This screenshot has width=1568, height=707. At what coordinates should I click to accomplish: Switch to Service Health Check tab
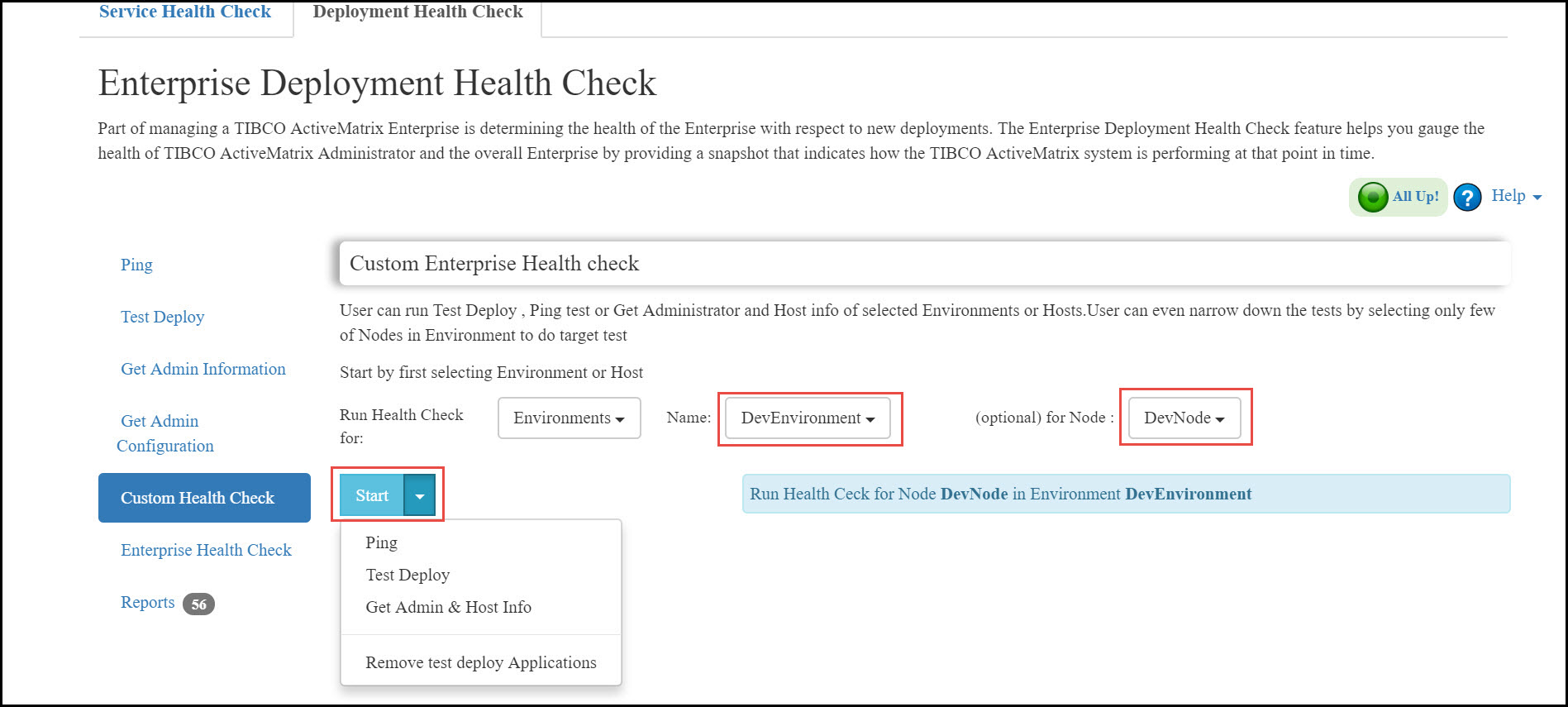(185, 12)
